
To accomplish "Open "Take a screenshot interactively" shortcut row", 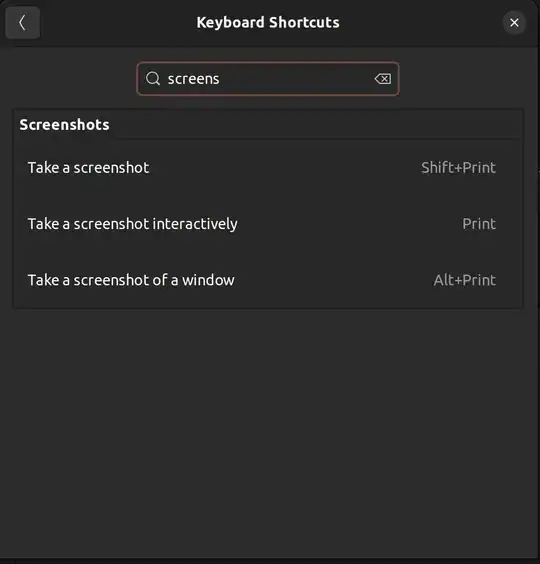I will click(268, 224).
